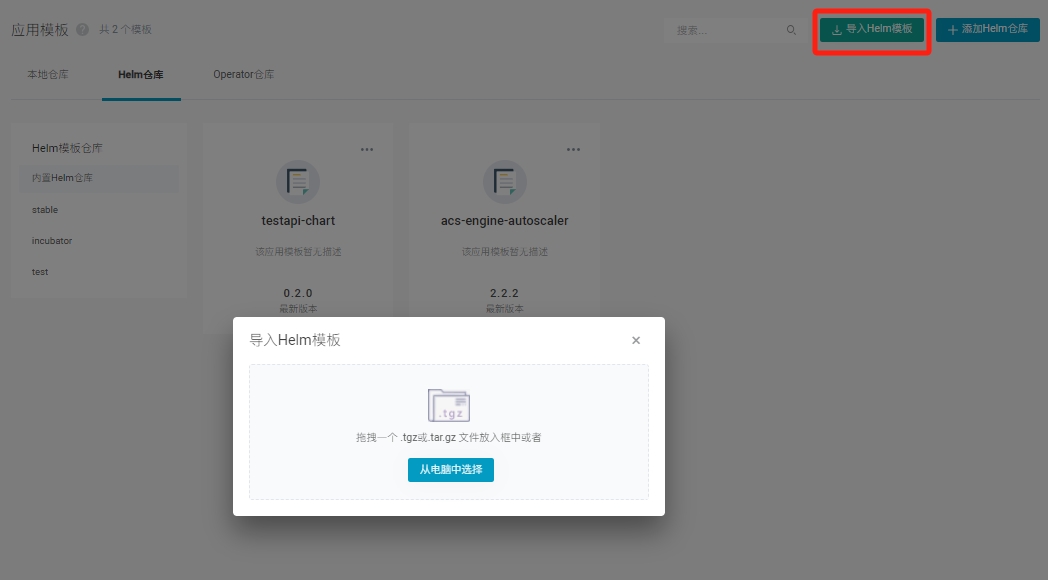Close the 导入Helm模板 dialog
The width and height of the screenshot is (1048, 580).
point(636,340)
